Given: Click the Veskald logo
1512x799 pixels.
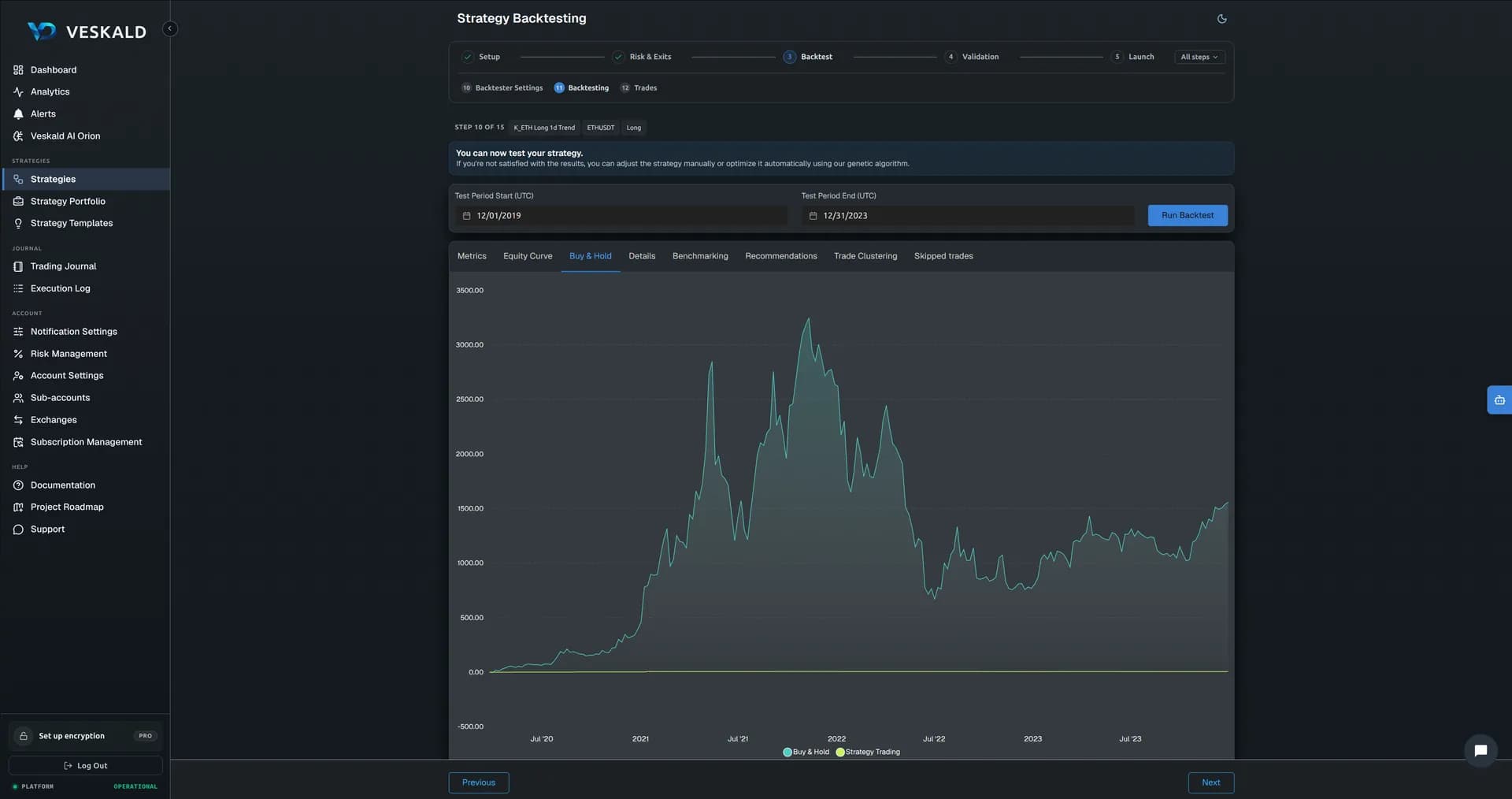Looking at the screenshot, I should pyautogui.click(x=87, y=32).
